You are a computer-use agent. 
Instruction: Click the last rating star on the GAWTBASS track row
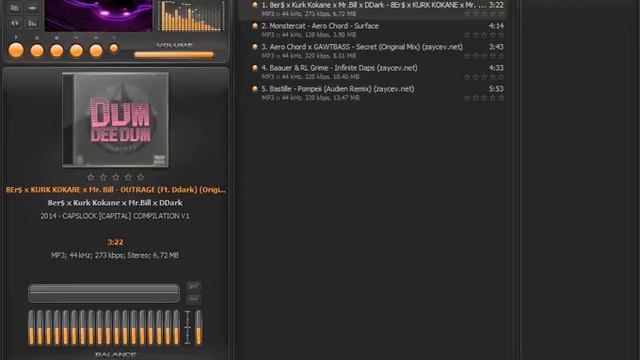(501, 56)
